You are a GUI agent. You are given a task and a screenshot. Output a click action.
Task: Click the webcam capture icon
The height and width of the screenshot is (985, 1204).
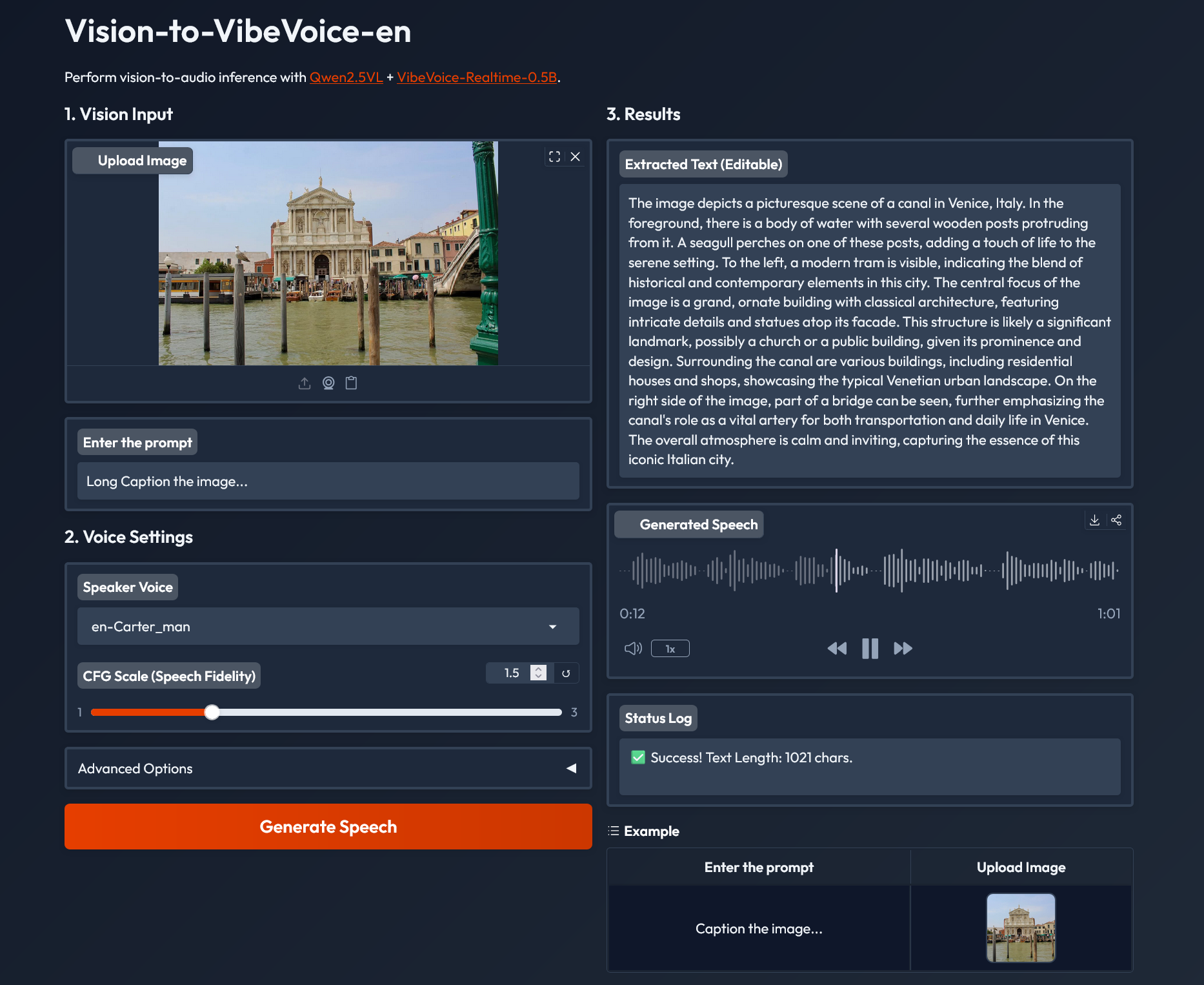pos(328,383)
